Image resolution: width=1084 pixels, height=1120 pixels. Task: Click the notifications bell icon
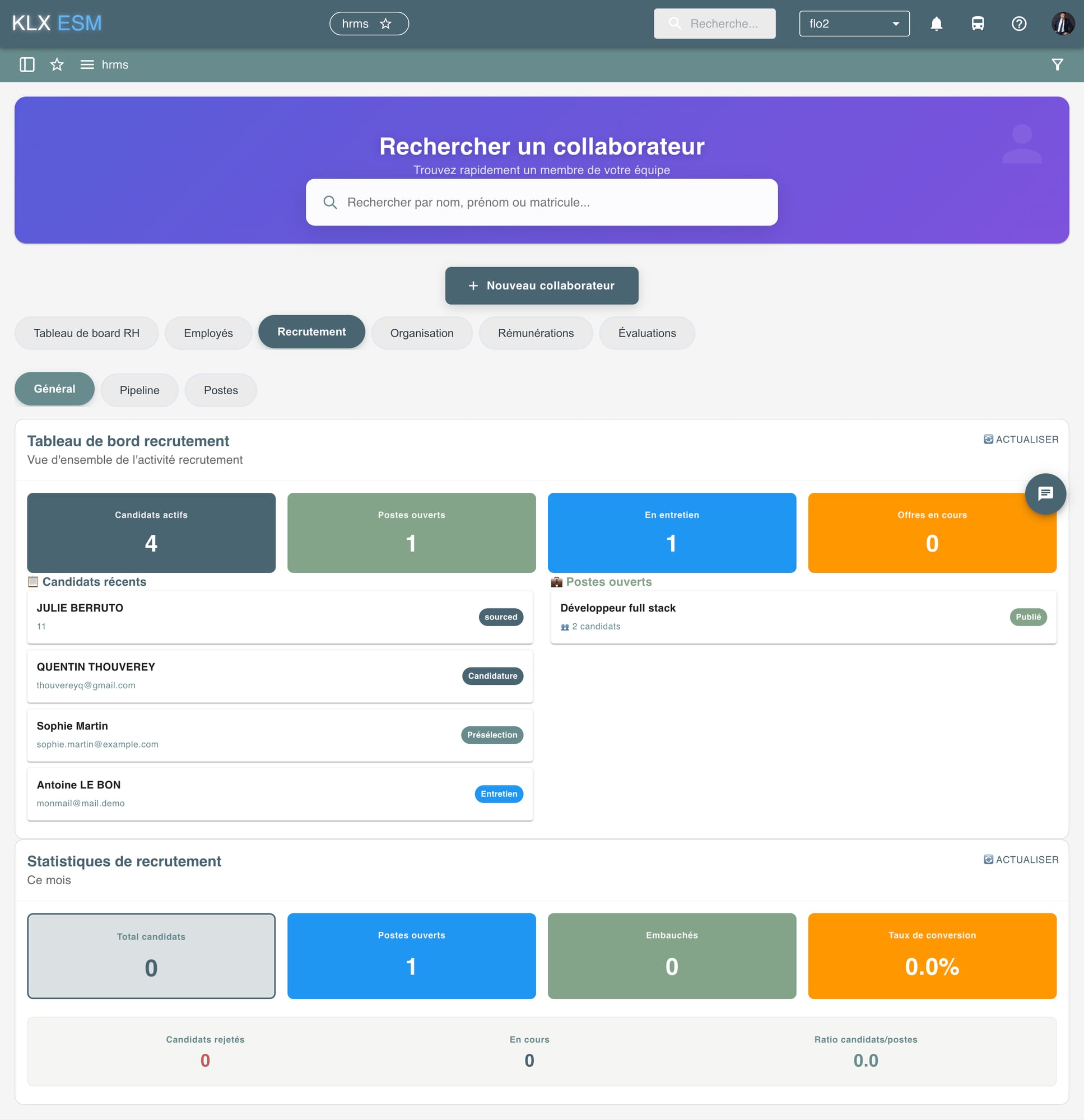click(x=936, y=24)
